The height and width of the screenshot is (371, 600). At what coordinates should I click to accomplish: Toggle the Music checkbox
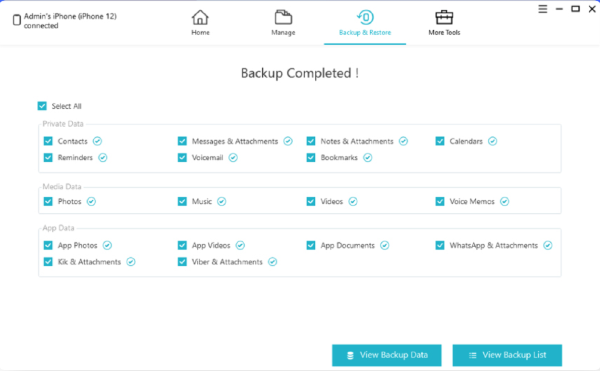click(x=182, y=202)
